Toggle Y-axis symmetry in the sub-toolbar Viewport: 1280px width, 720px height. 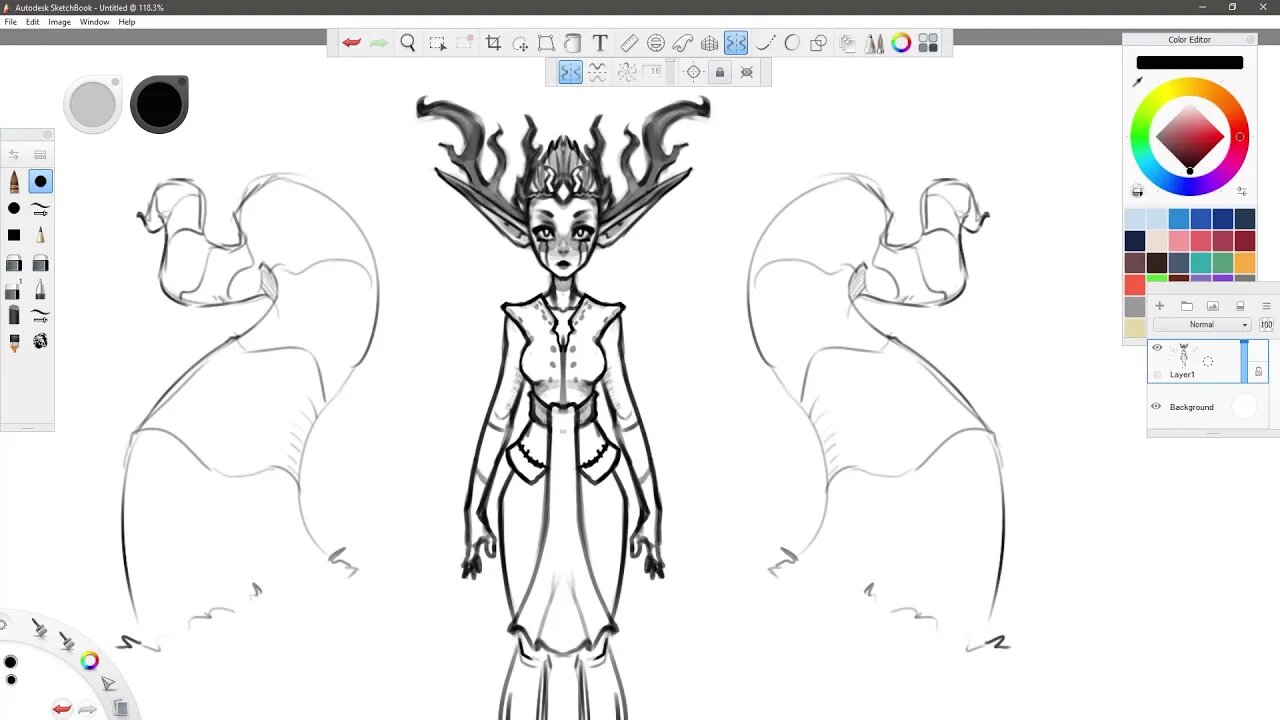pyautogui.click(x=570, y=72)
